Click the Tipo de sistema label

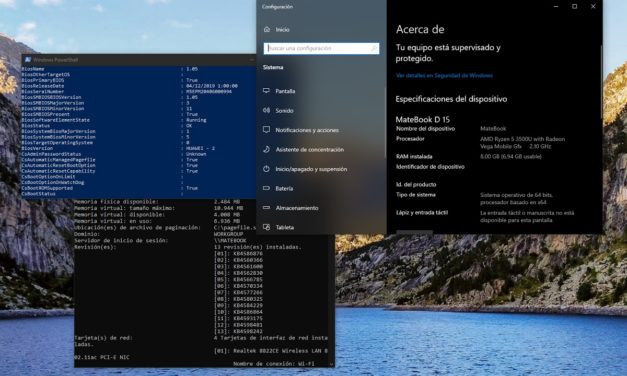coord(415,195)
